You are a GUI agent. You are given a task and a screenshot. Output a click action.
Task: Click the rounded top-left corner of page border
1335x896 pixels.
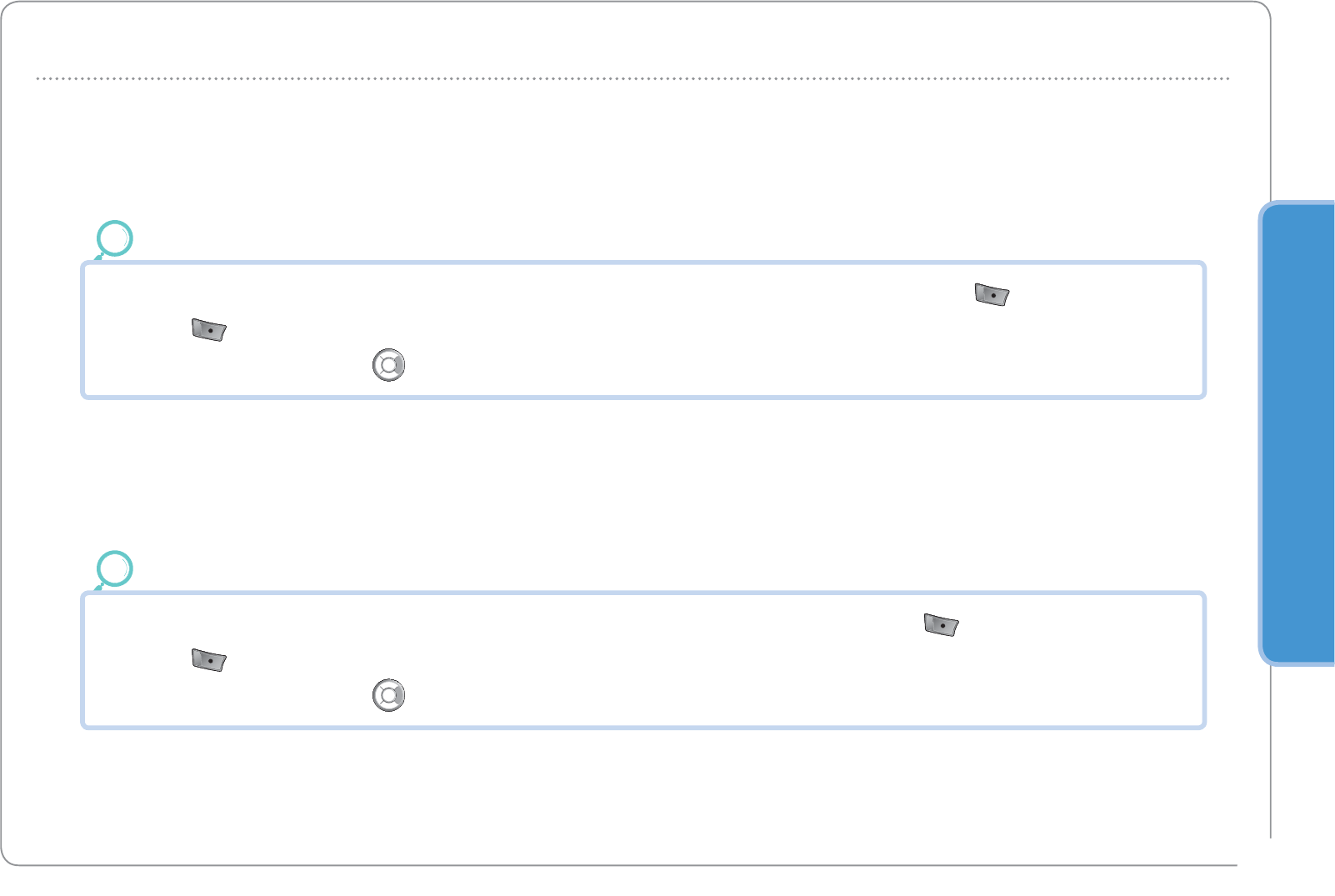(7, 8)
